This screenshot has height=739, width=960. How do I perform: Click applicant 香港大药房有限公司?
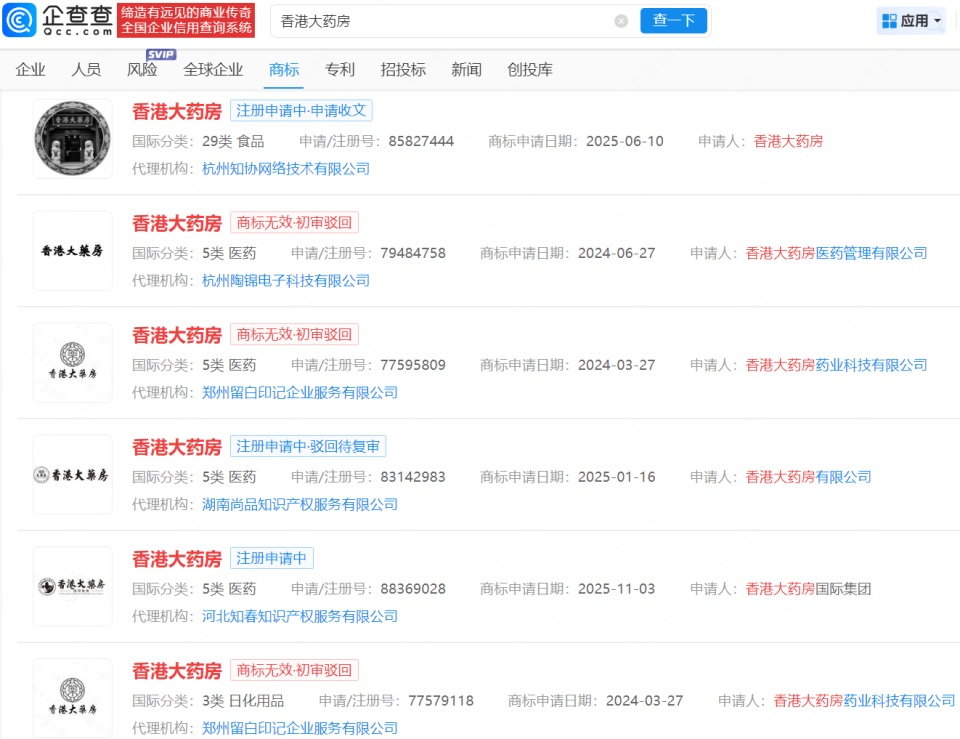coord(808,477)
